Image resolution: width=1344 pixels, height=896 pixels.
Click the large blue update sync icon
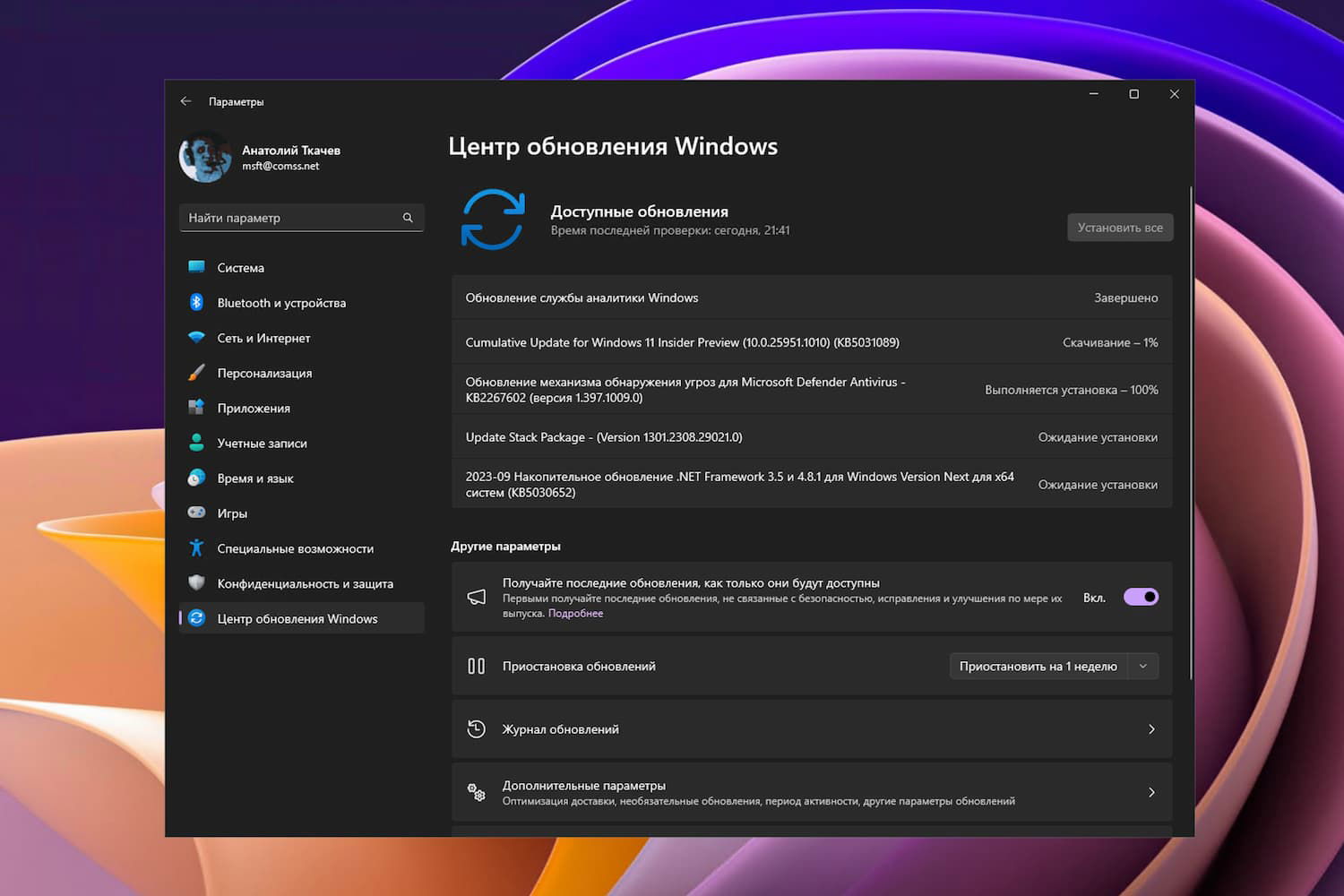click(493, 219)
